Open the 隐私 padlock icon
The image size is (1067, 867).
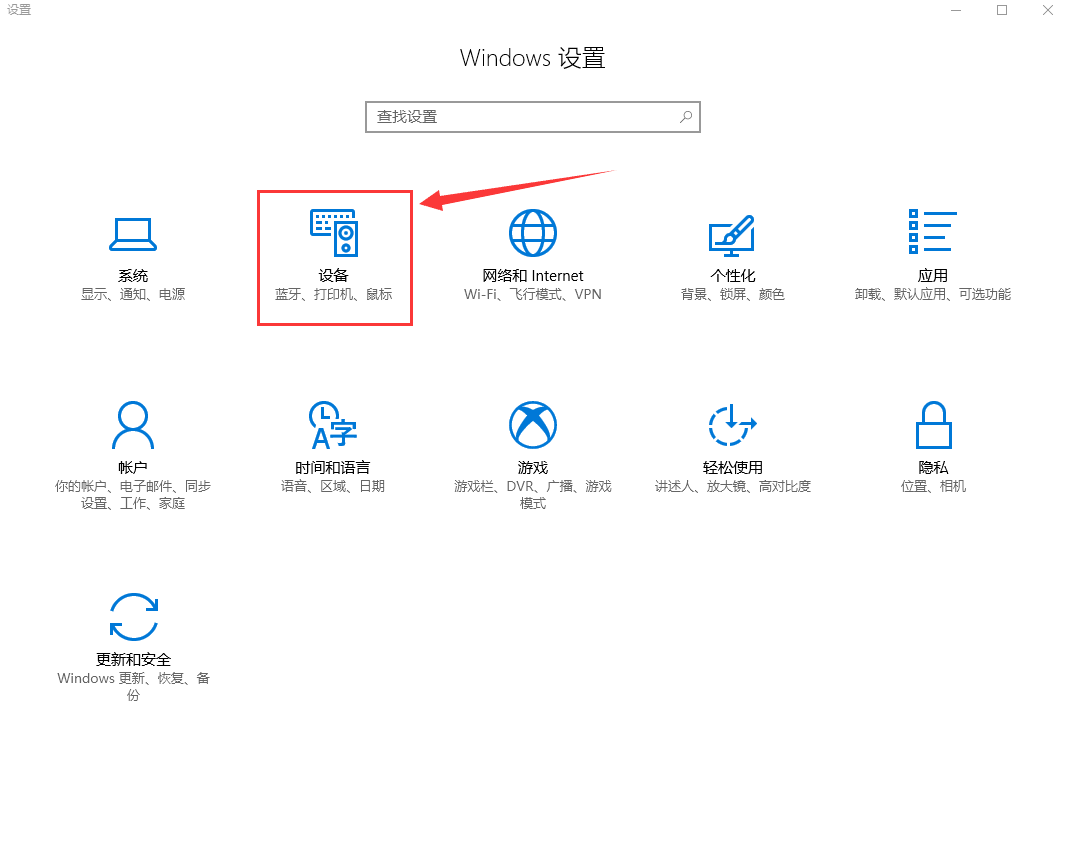click(933, 425)
